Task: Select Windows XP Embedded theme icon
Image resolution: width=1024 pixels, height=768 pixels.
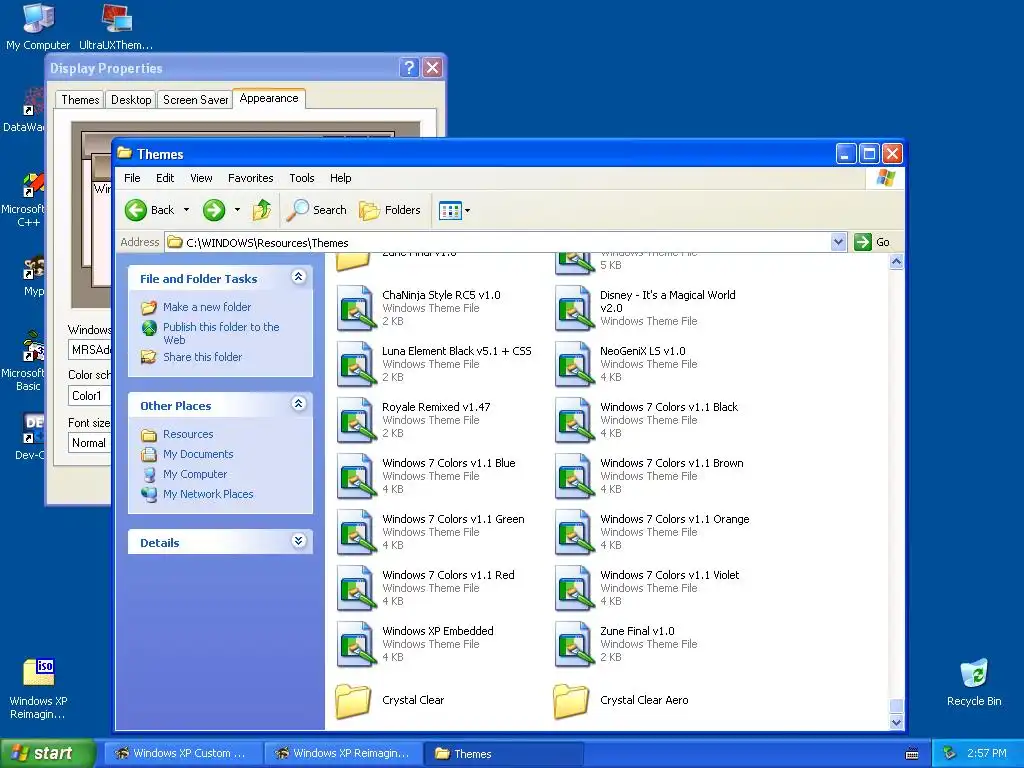Action: point(357,645)
